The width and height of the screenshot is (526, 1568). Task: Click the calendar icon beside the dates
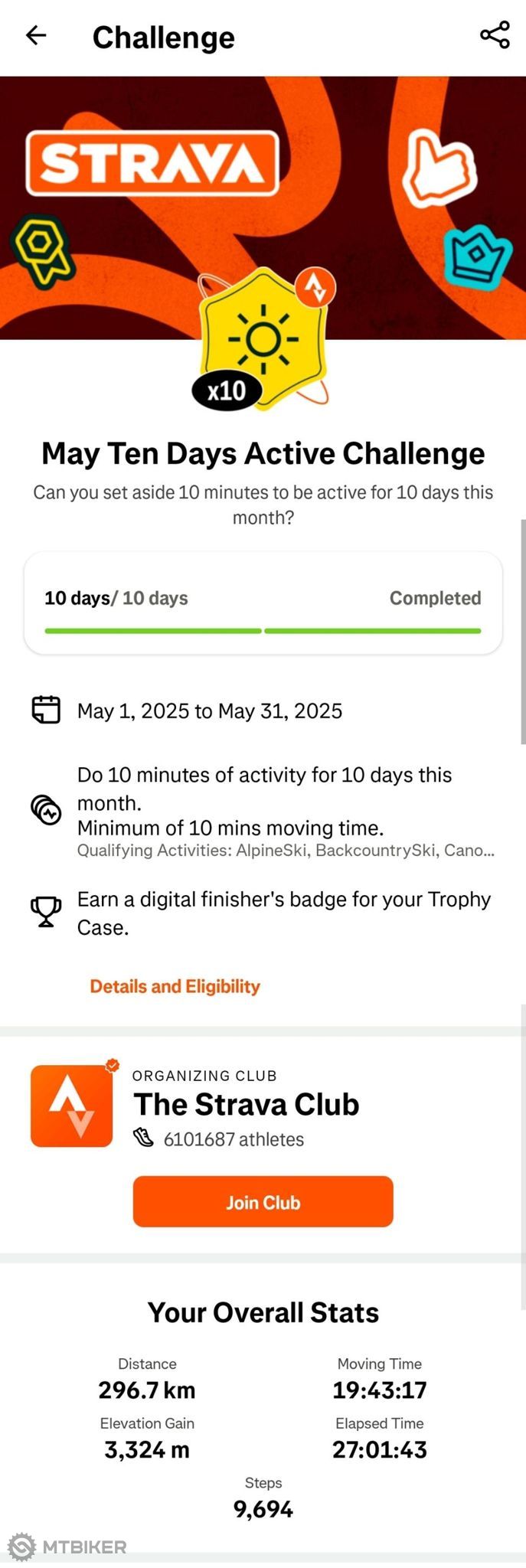pyautogui.click(x=46, y=710)
